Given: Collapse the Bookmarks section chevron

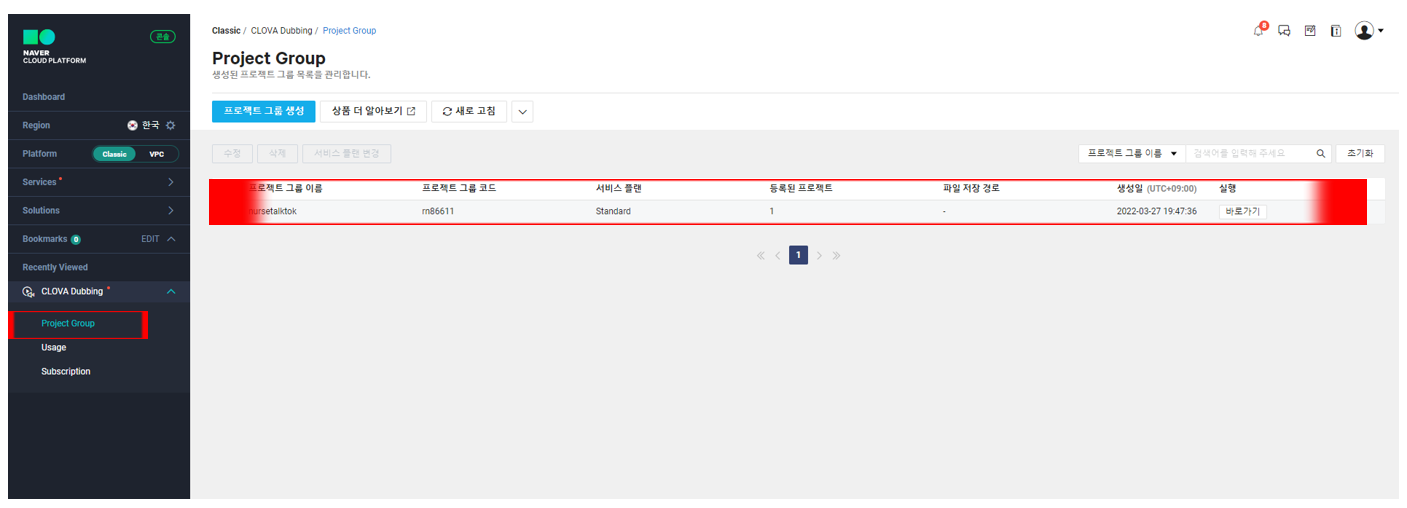Looking at the screenshot, I should coord(171,239).
